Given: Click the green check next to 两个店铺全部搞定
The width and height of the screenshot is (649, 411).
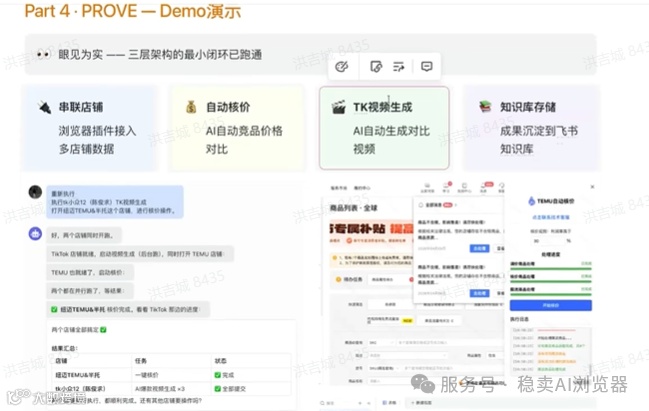Looking at the screenshot, I should pyautogui.click(x=103, y=330).
